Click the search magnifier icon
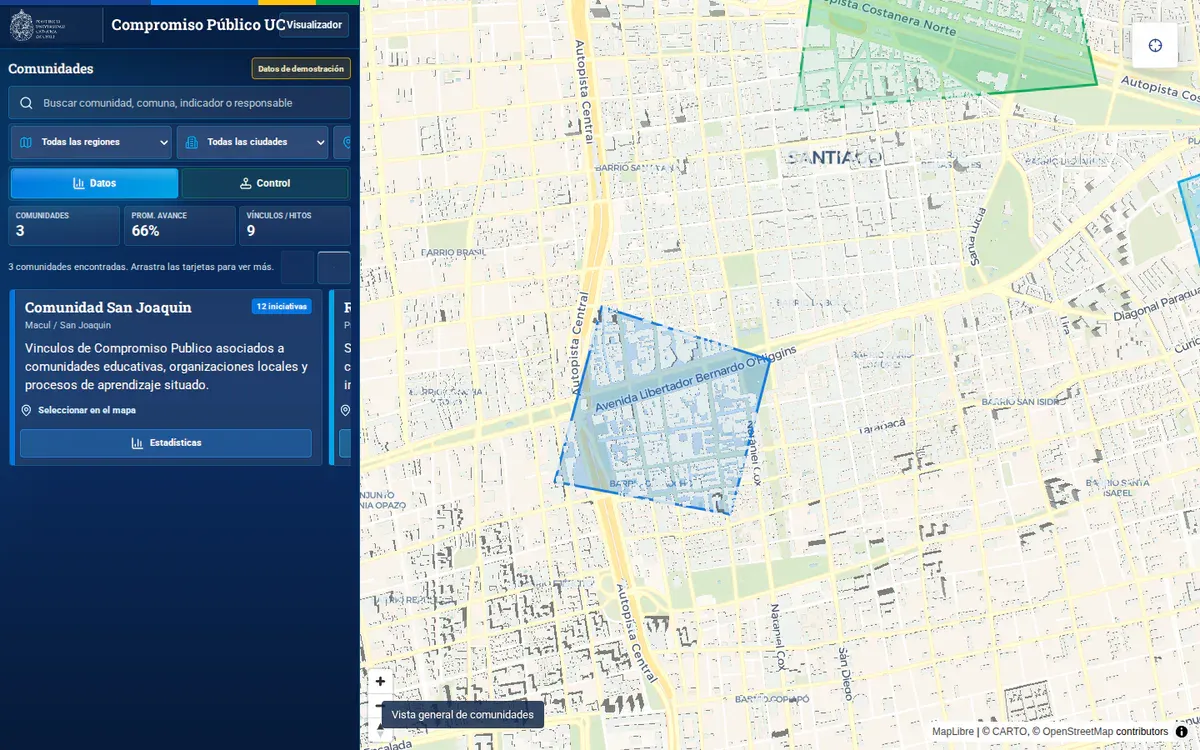Screen dimensions: 1200x750 (26, 103)
